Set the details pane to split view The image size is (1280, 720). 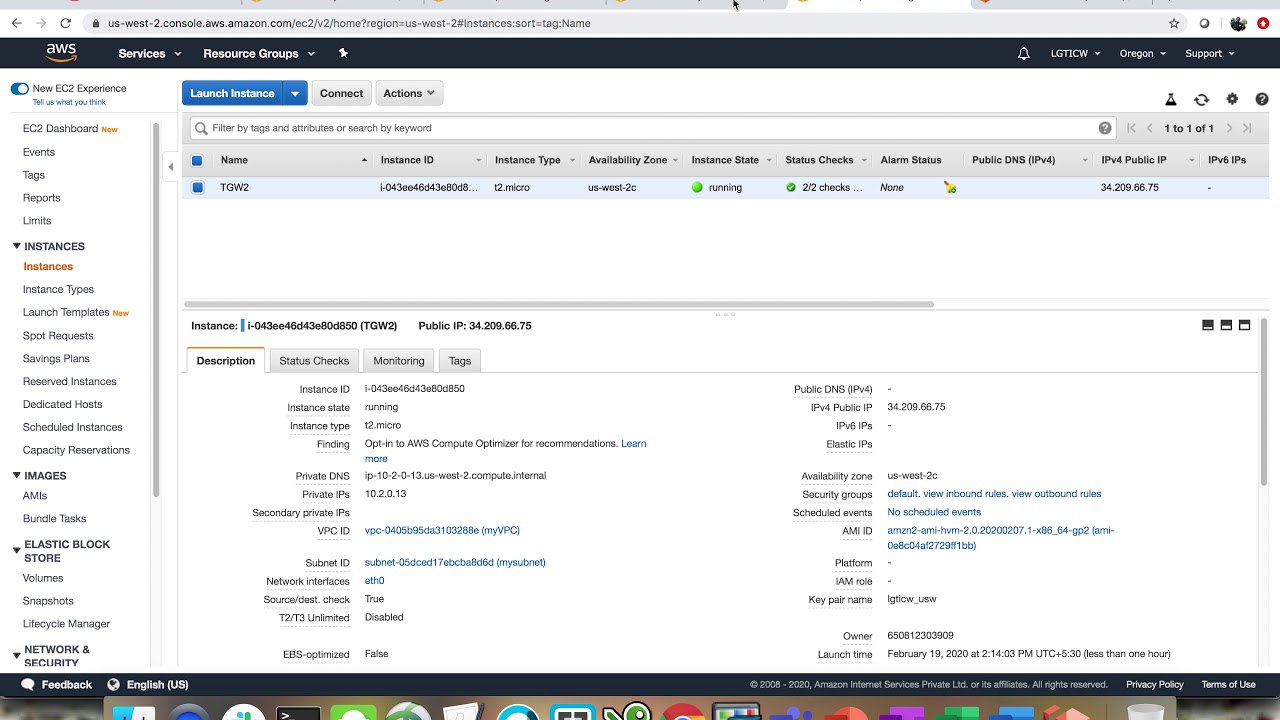1226,325
